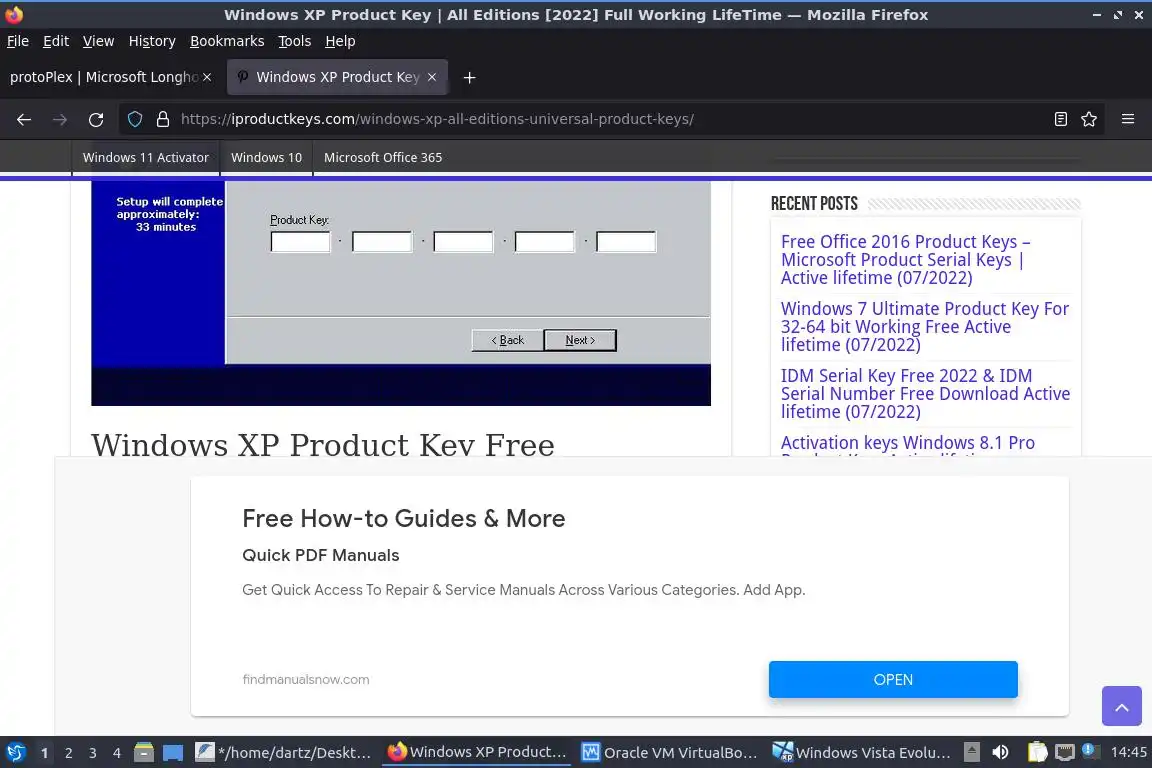This screenshot has width=1152, height=768.
Task: Switch to protoPlex Microsoft Longhorn tab
Action: click(104, 77)
